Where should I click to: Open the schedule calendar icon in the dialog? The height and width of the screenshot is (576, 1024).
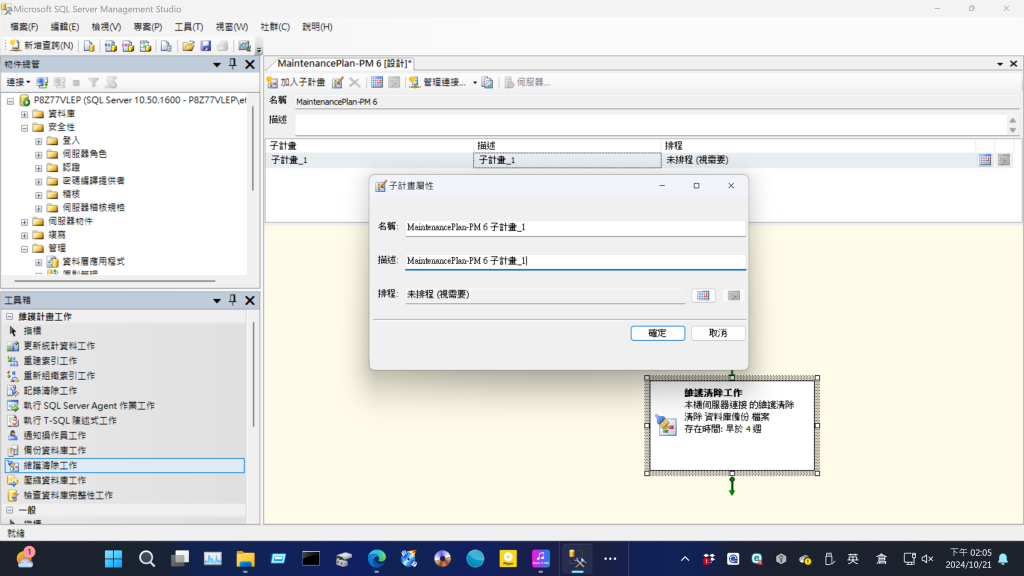coord(703,295)
